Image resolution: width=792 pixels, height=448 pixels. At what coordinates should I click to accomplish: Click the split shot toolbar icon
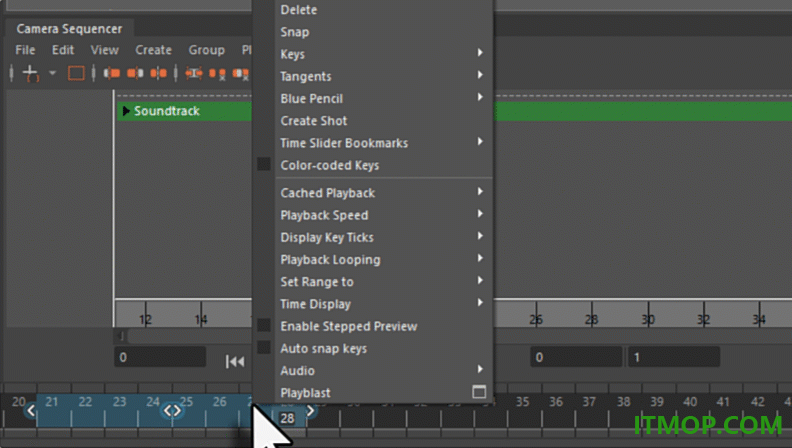click(158, 73)
